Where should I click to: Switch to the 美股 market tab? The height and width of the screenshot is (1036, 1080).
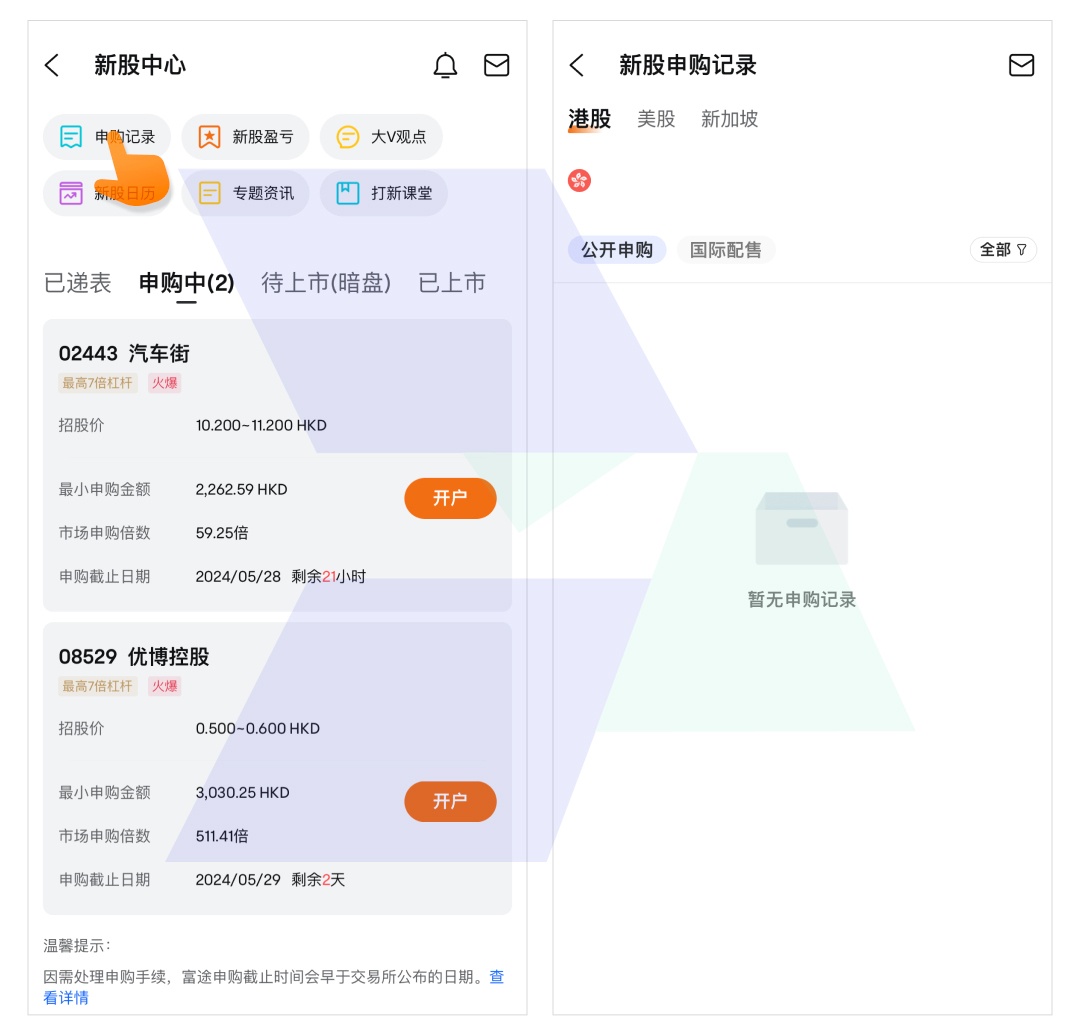click(656, 118)
